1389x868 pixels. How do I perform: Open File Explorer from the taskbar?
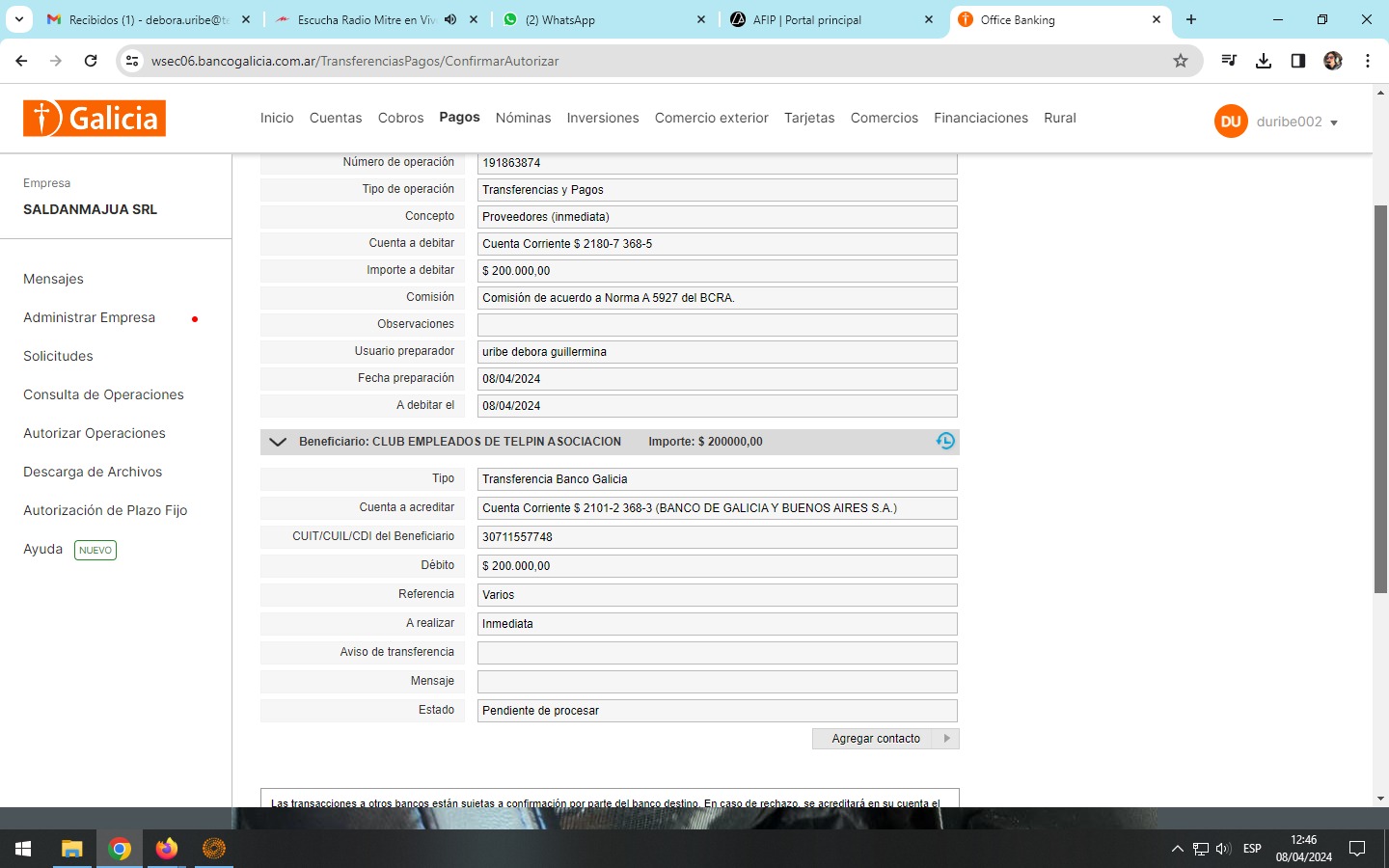point(72,849)
